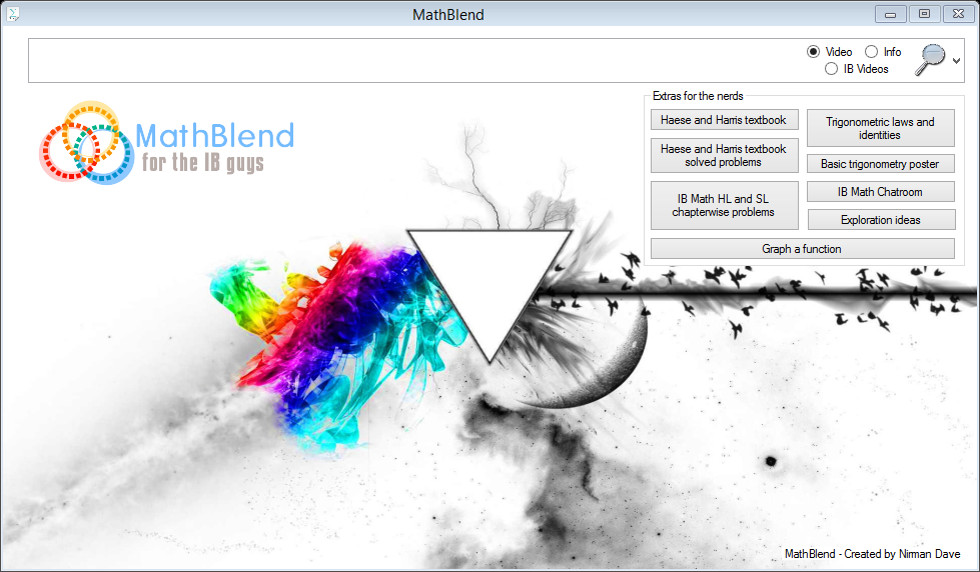The width and height of the screenshot is (980, 572).
Task: Open the Basic trigonometry poster
Action: pyautogui.click(x=881, y=164)
